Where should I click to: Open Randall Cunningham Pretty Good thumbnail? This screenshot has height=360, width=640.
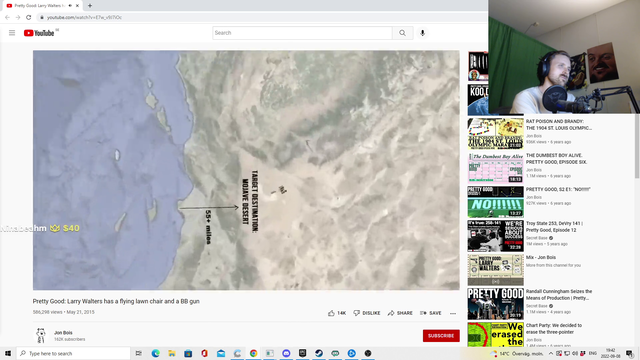click(496, 304)
